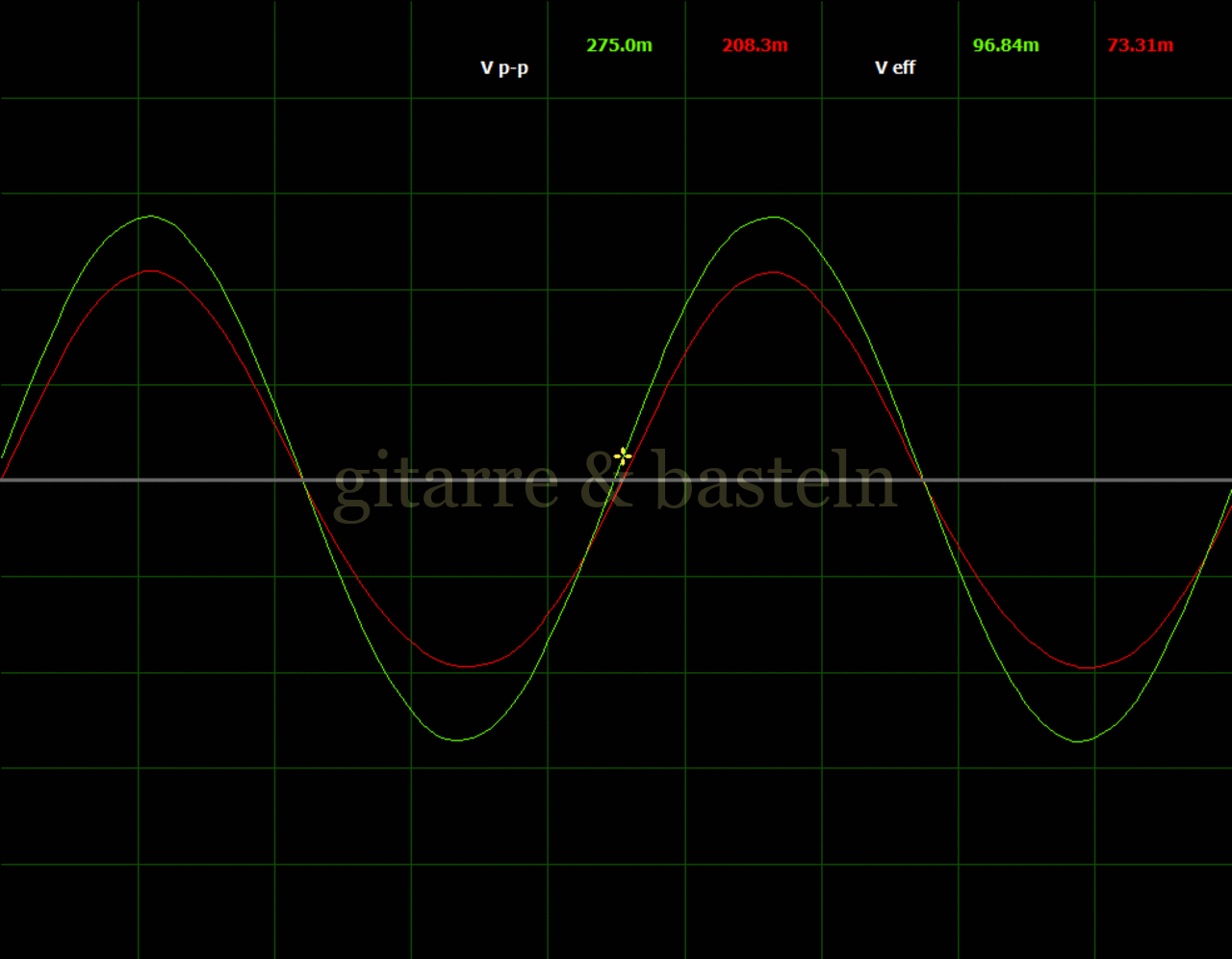Click the first green waveform peak
Viewport: 1232px width, 959px height.
[151, 217]
